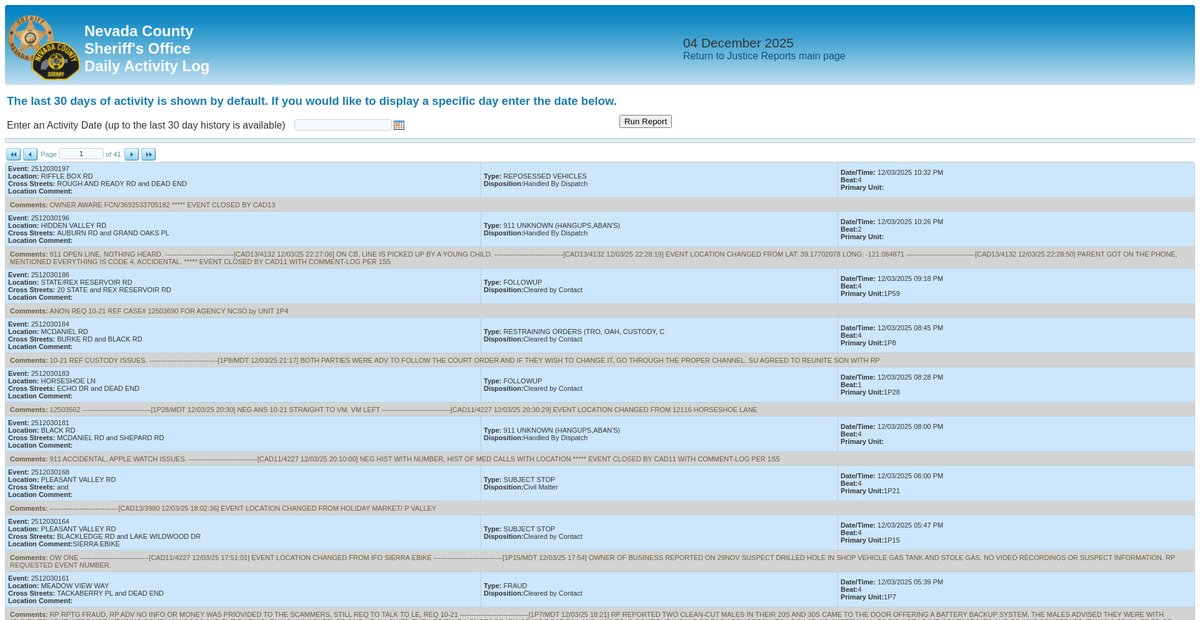
Task: Select the Daily Activity Log header title
Action: click(x=147, y=66)
